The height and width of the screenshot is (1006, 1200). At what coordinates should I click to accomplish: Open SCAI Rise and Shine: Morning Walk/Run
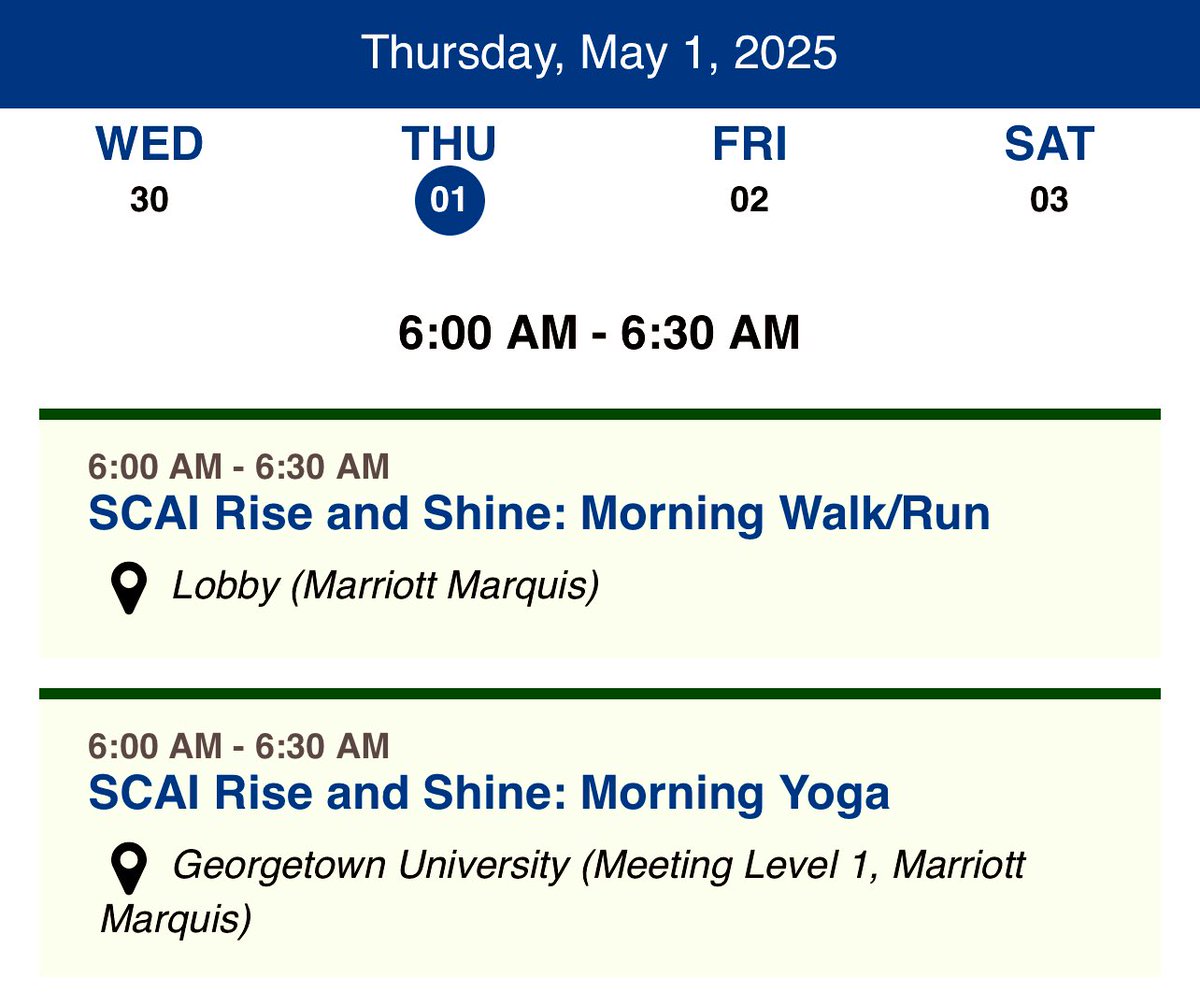(539, 514)
